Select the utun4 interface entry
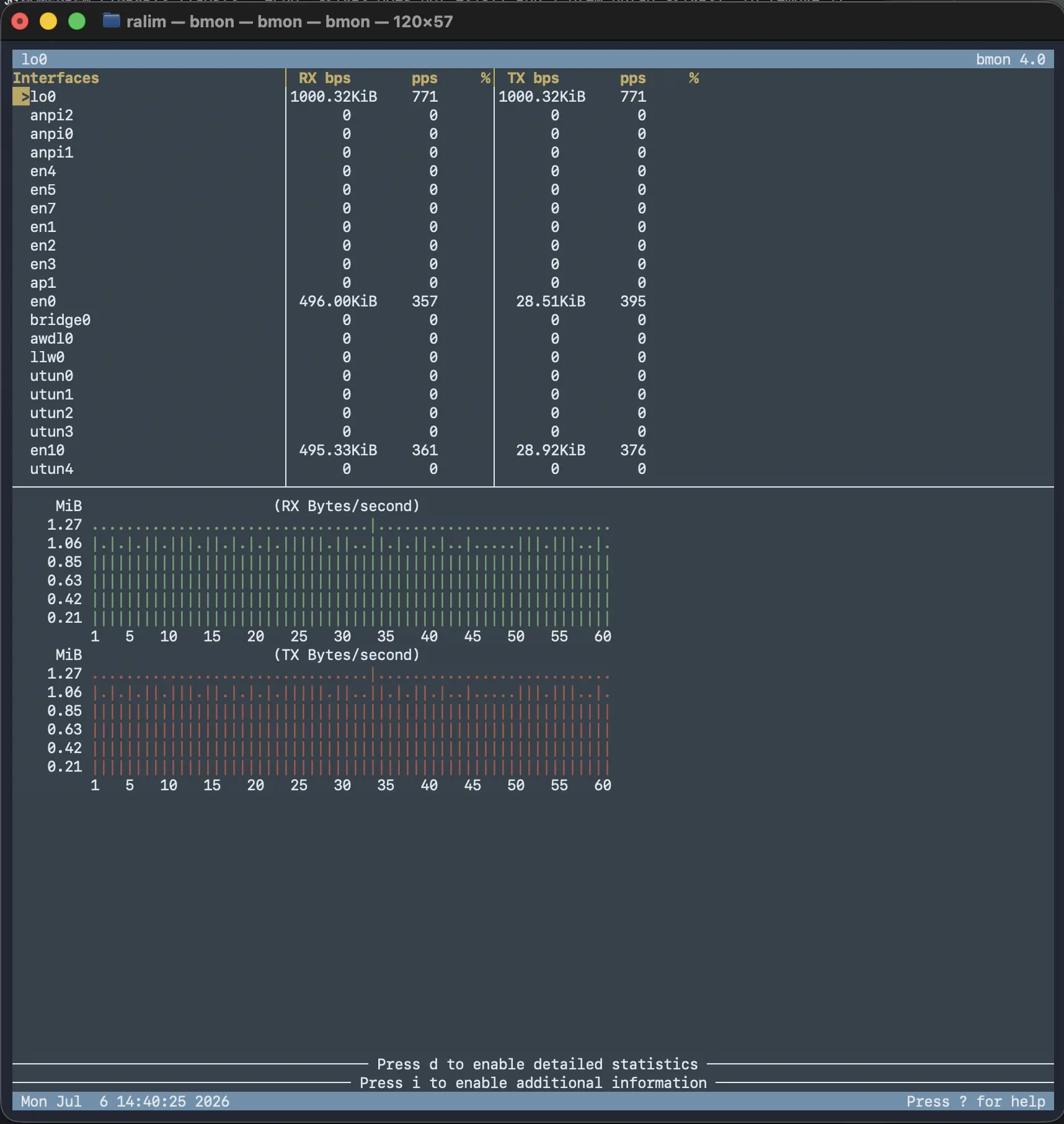Viewport: 1064px width, 1124px height. (x=51, y=469)
